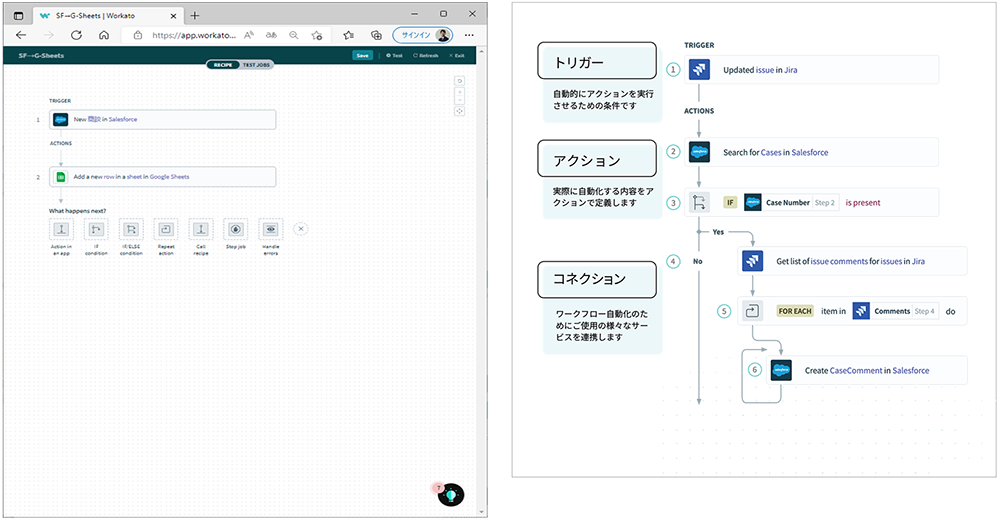Switch to the TEST JOBS tab
Image resolution: width=1000 pixels, height=521 pixels.
(x=256, y=65)
